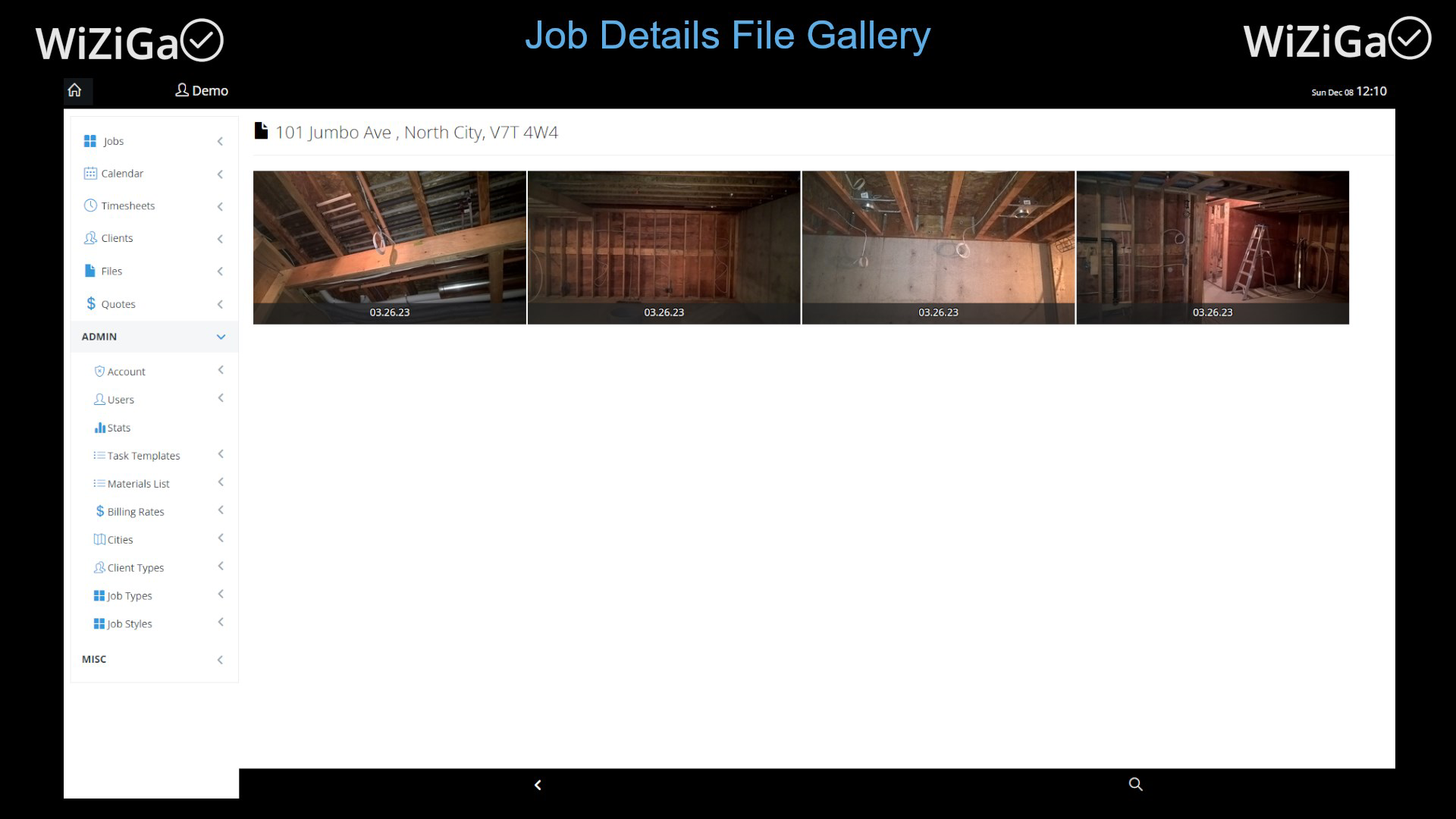This screenshot has height=819, width=1456.
Task: Open third photo showing concrete wall
Action: click(939, 247)
